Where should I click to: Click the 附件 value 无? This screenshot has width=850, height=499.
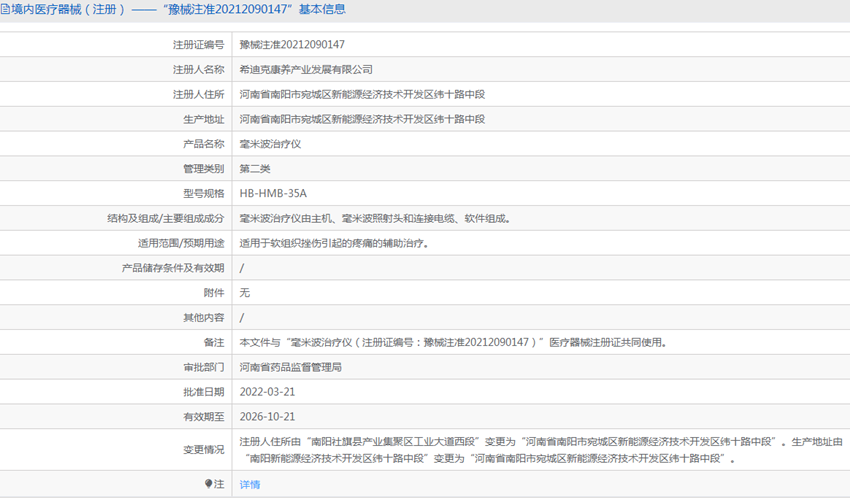pyautogui.click(x=245, y=293)
